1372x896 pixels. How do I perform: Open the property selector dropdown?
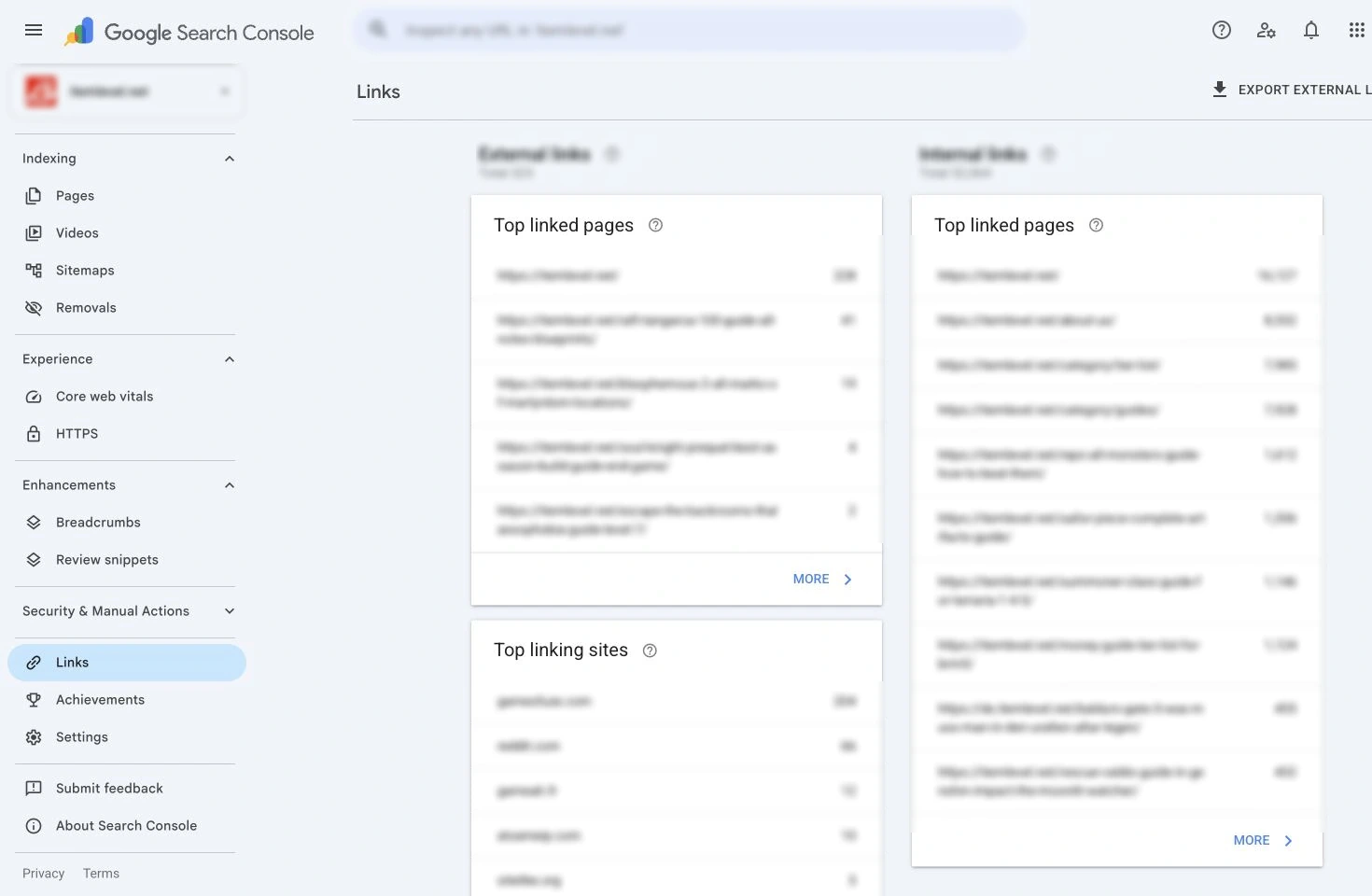tap(127, 91)
